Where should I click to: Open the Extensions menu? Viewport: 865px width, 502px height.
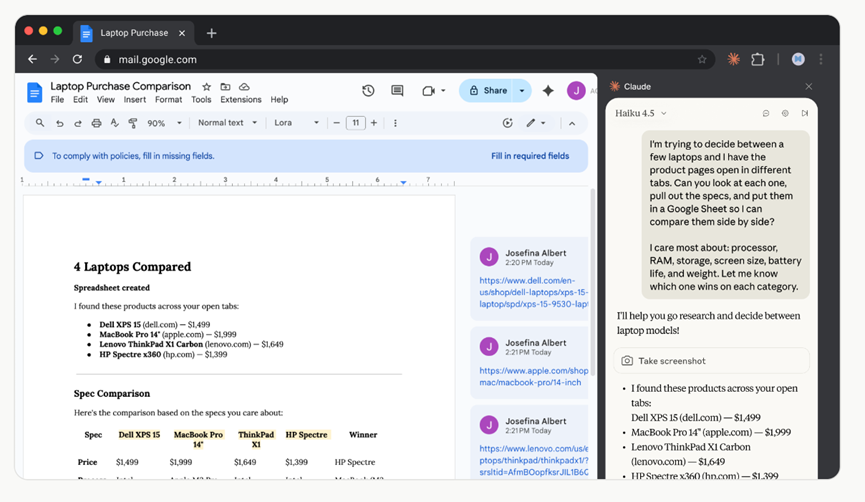241,100
